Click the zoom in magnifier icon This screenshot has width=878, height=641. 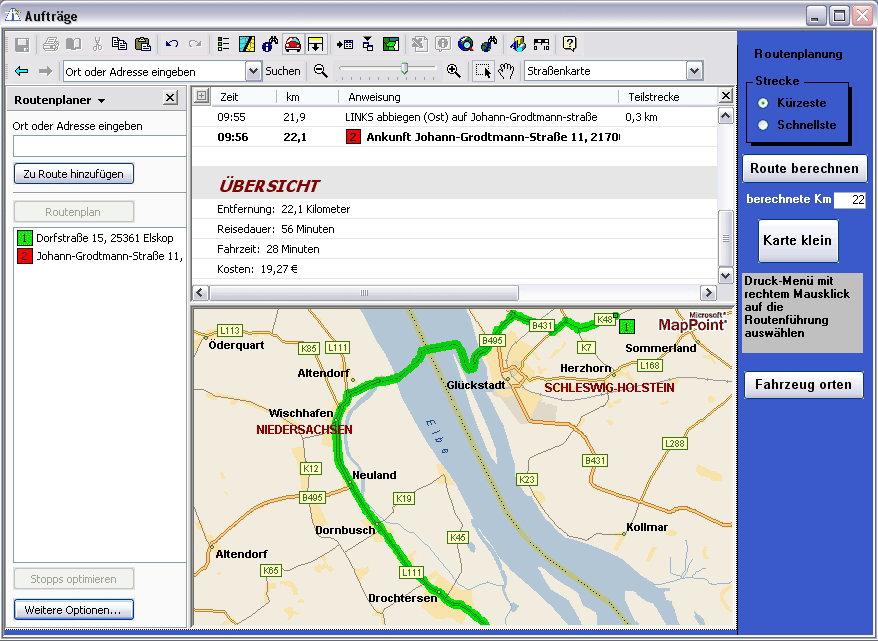[454, 71]
